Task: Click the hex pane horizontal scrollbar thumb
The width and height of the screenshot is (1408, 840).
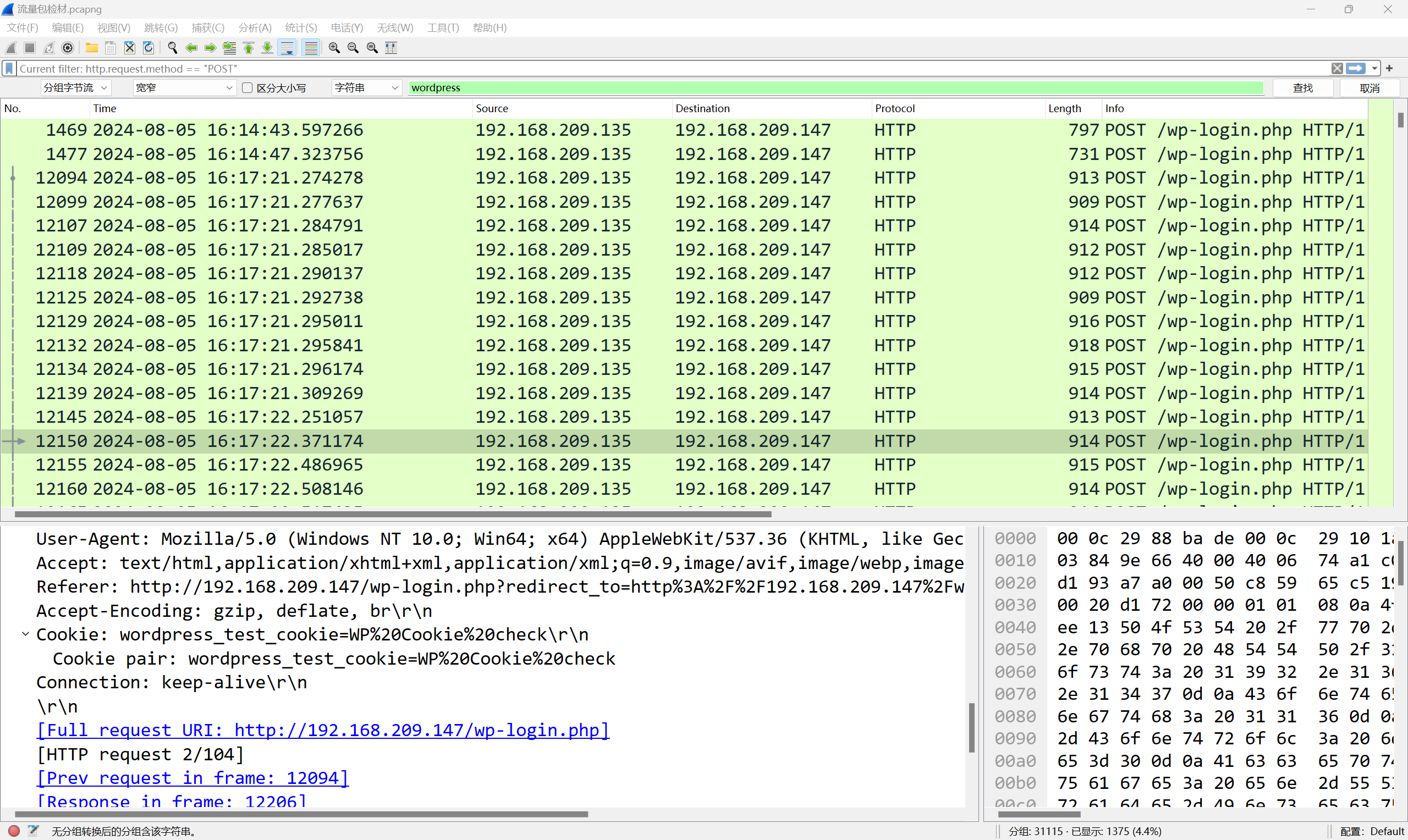Action: coord(1039,814)
